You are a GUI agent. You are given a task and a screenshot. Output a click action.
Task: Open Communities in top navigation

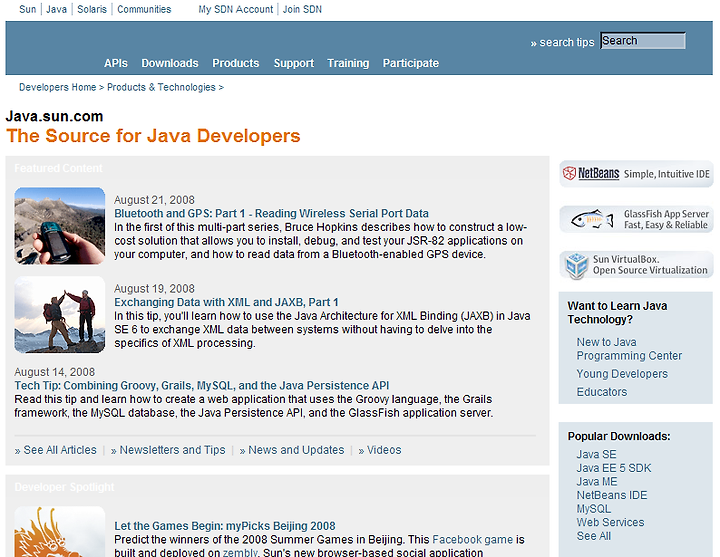point(144,9)
